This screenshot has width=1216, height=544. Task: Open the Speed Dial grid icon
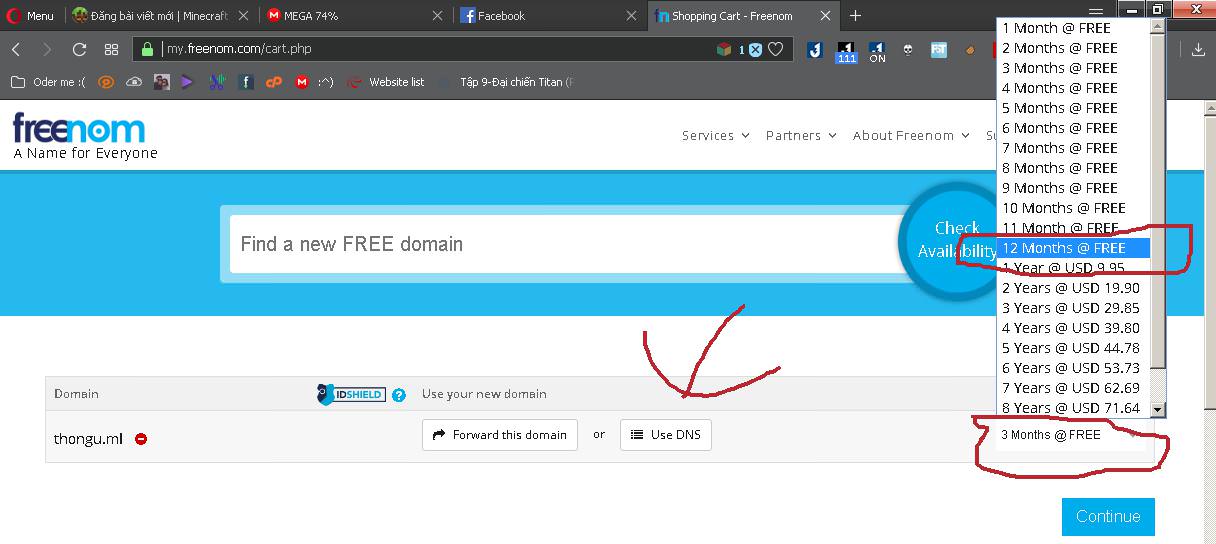tap(111, 49)
